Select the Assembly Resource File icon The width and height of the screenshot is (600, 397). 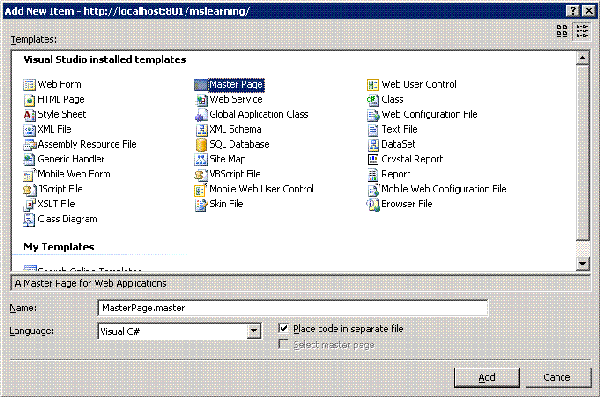tap(29, 145)
